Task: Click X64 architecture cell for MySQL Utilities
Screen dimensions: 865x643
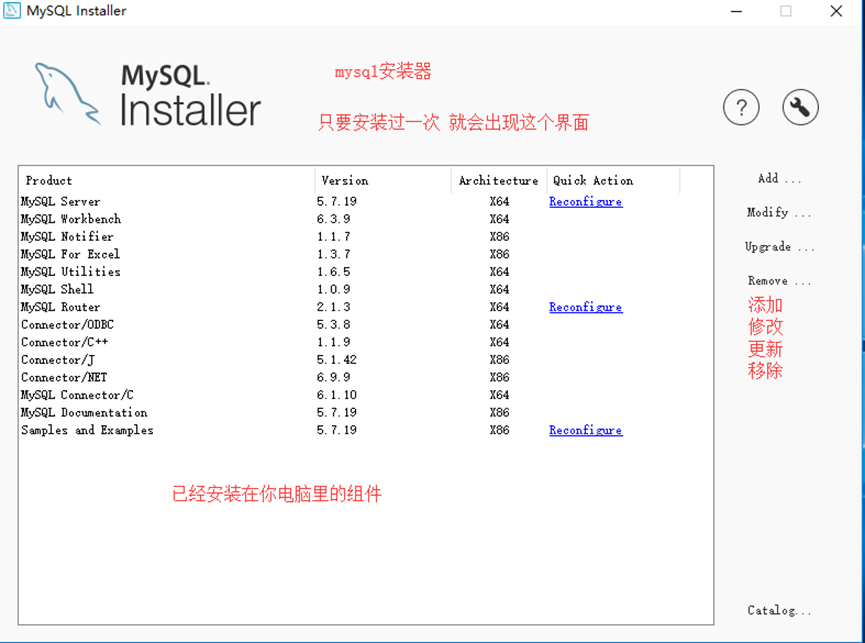Action: (499, 272)
